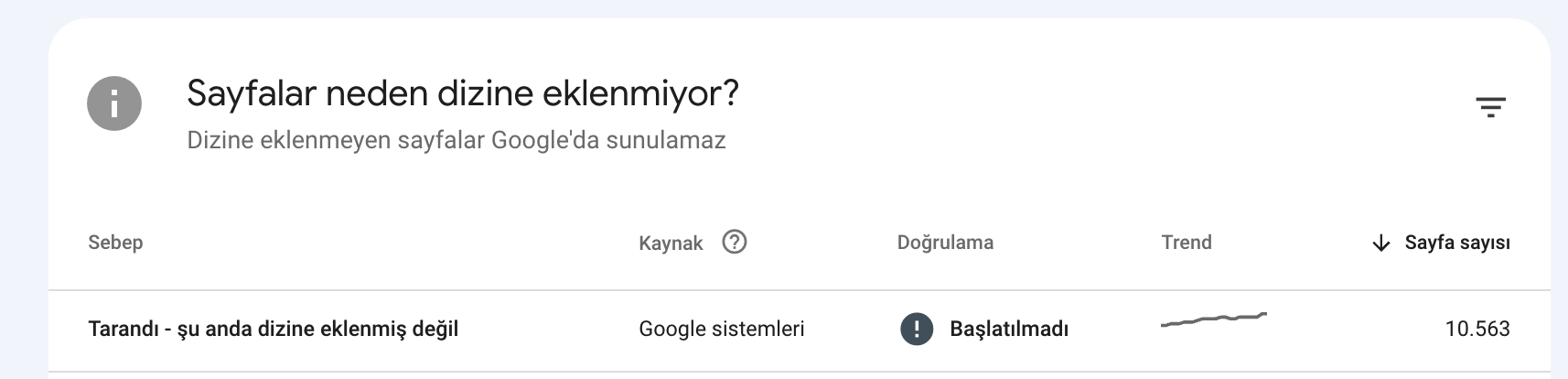Screen dimensions: 1568x379
Task: Open the filter rows icon
Action: tap(1490, 108)
